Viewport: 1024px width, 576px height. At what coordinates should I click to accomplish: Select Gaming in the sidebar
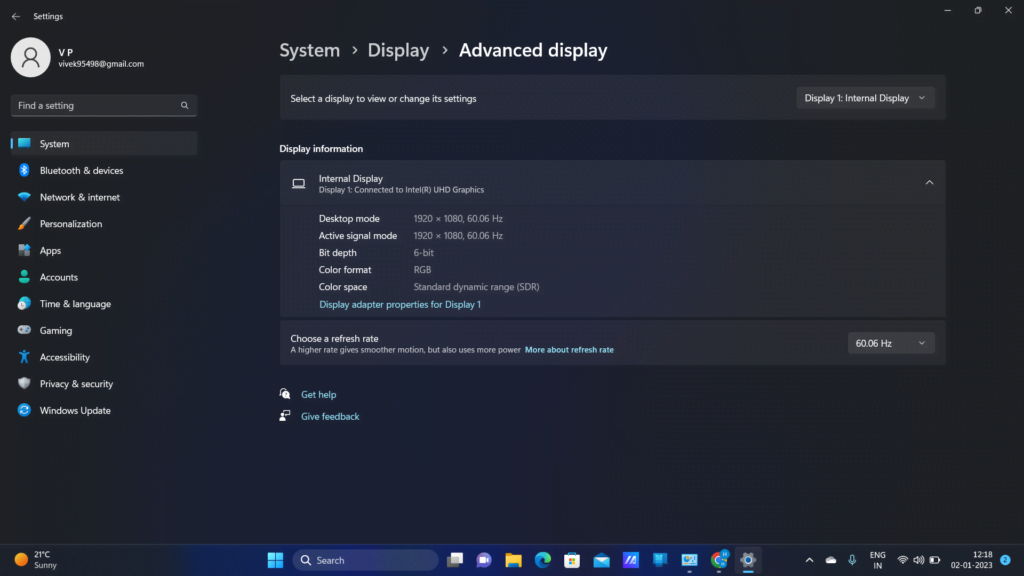coord(55,331)
